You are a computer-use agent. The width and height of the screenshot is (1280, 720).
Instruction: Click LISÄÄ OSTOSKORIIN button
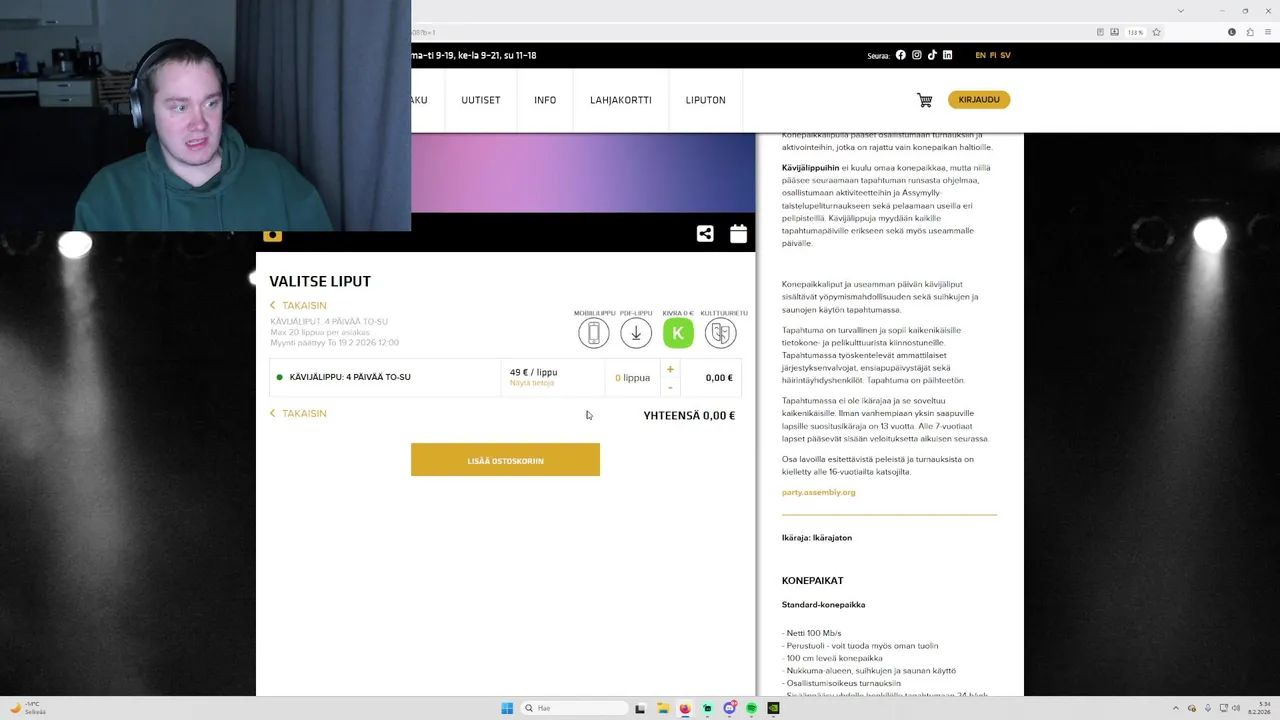(x=505, y=460)
